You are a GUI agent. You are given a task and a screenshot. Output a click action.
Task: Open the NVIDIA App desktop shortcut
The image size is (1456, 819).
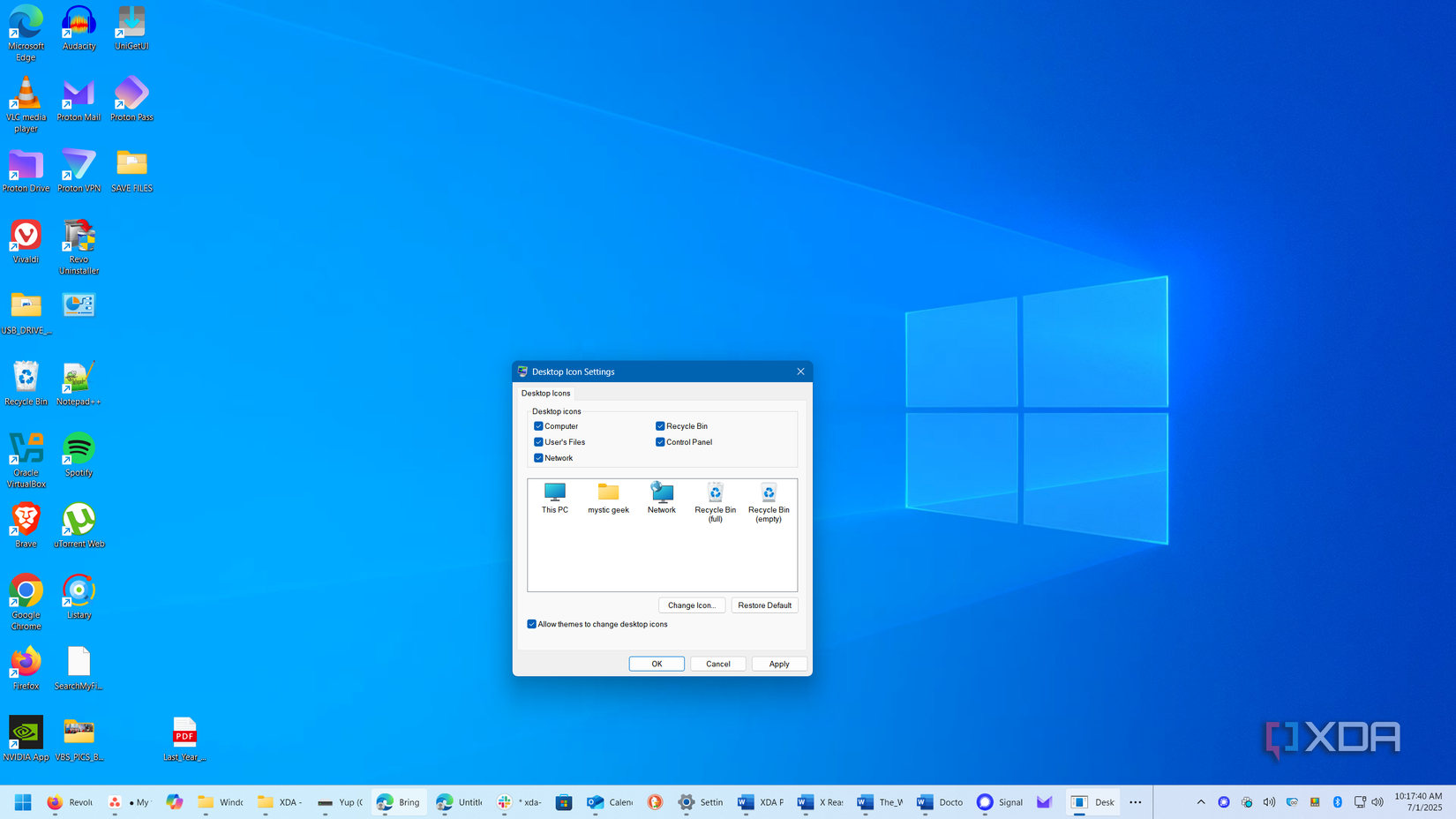pyautogui.click(x=26, y=733)
